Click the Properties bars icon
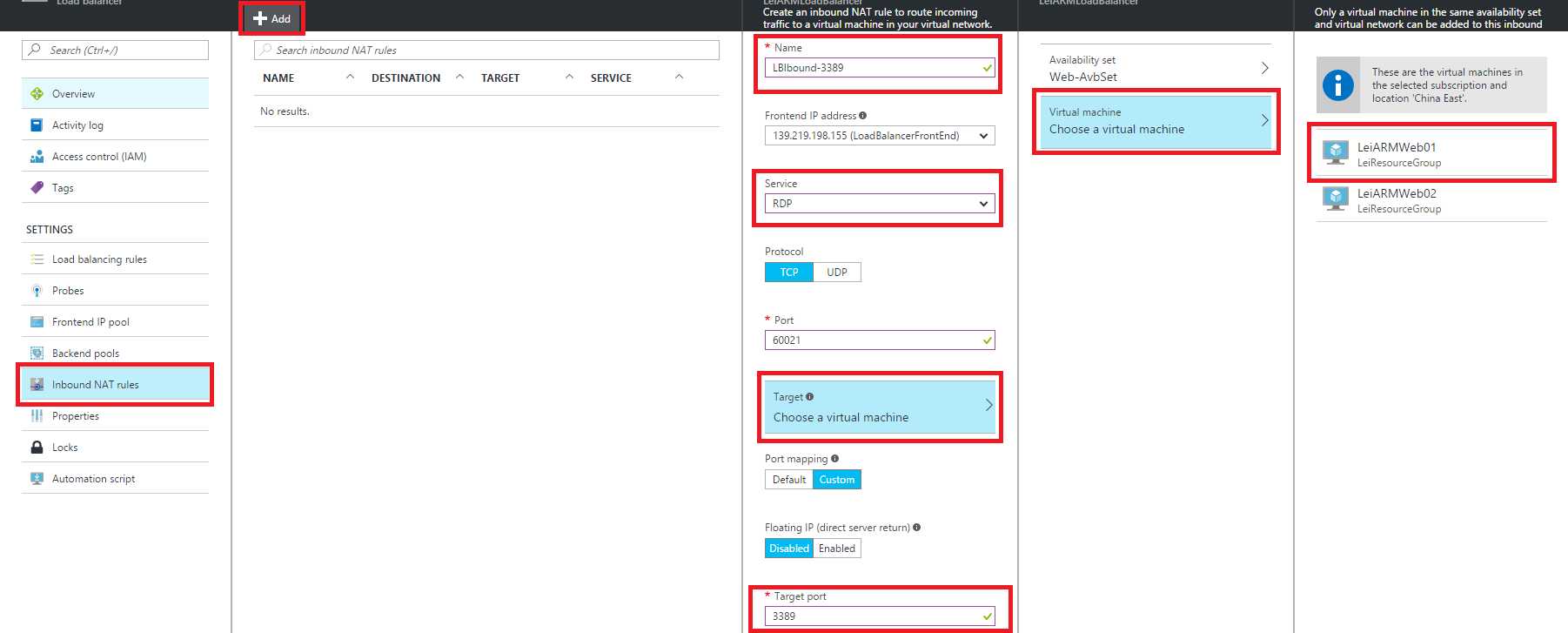Screen dimensions: 1568x633 [37, 415]
